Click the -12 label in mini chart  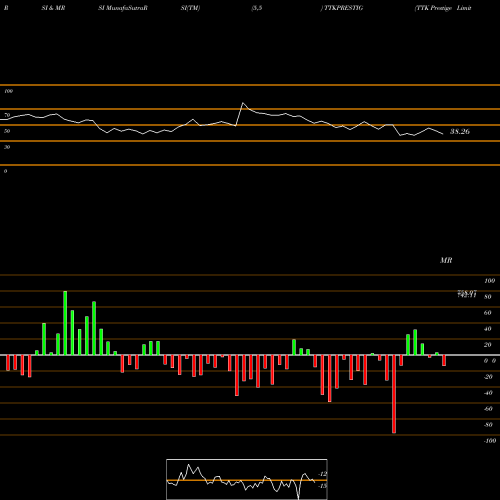pos(322,474)
